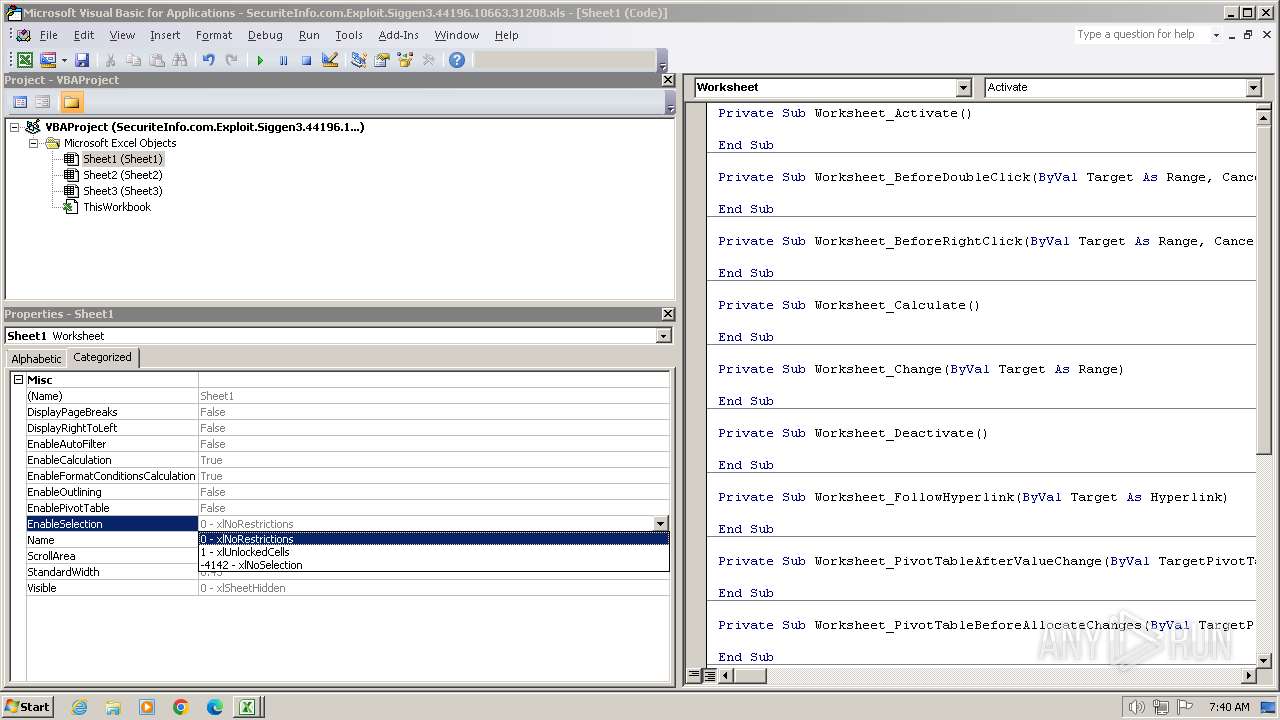Click the Cut scissors icon
This screenshot has height=720, width=1280.
tap(110, 60)
